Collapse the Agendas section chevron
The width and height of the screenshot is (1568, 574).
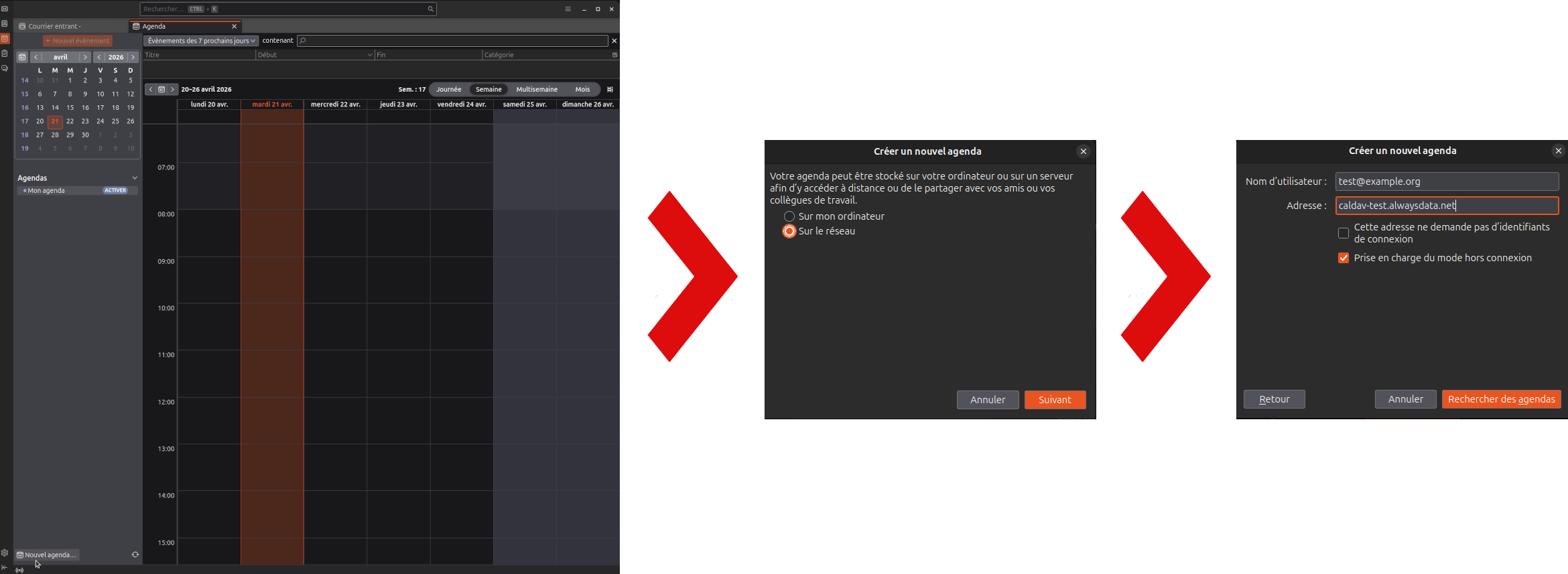click(x=135, y=178)
